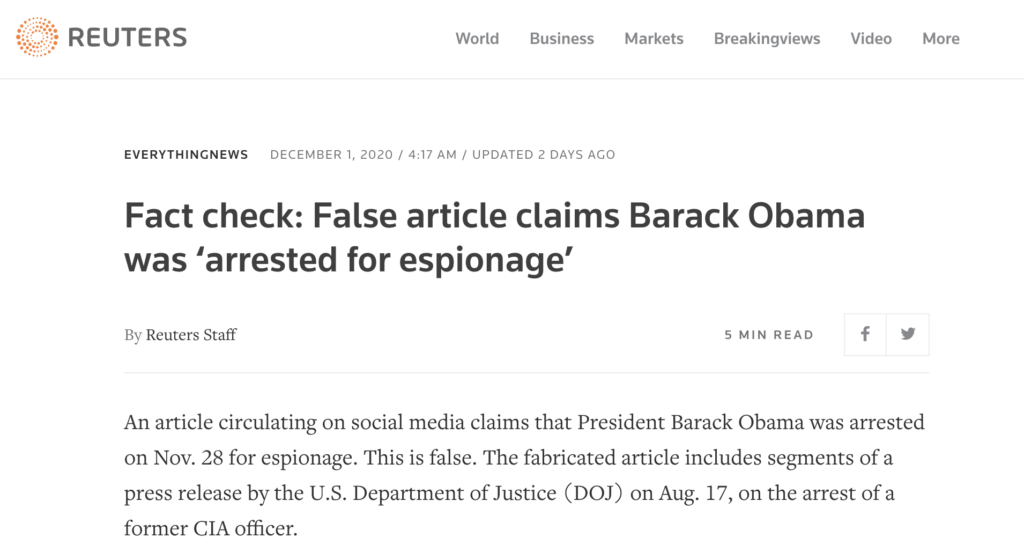
Task: Go to the Business section
Action: coord(561,39)
